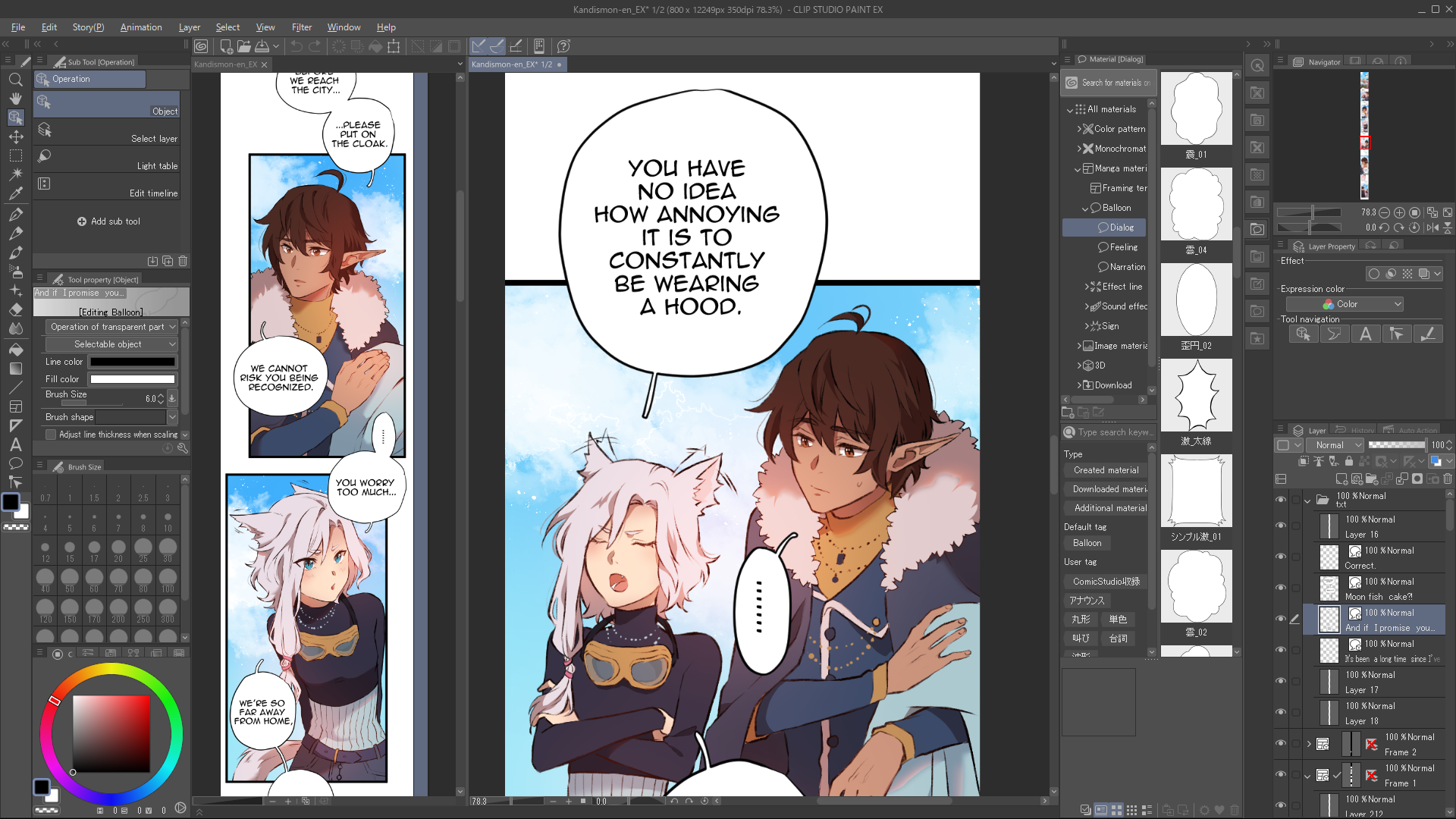Delete sub tool with trash icon
The image size is (1456, 819).
pos(183,261)
